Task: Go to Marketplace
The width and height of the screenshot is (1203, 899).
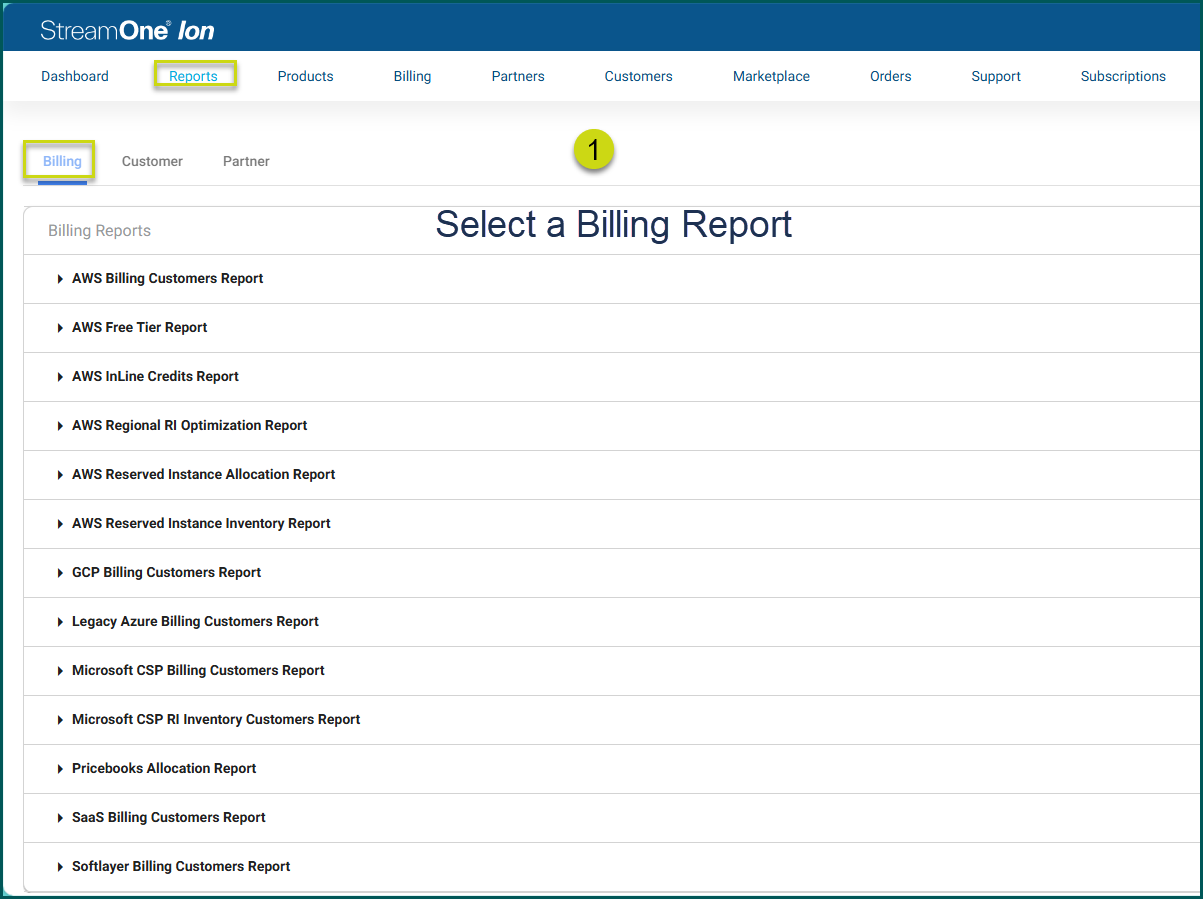Action: tap(771, 76)
